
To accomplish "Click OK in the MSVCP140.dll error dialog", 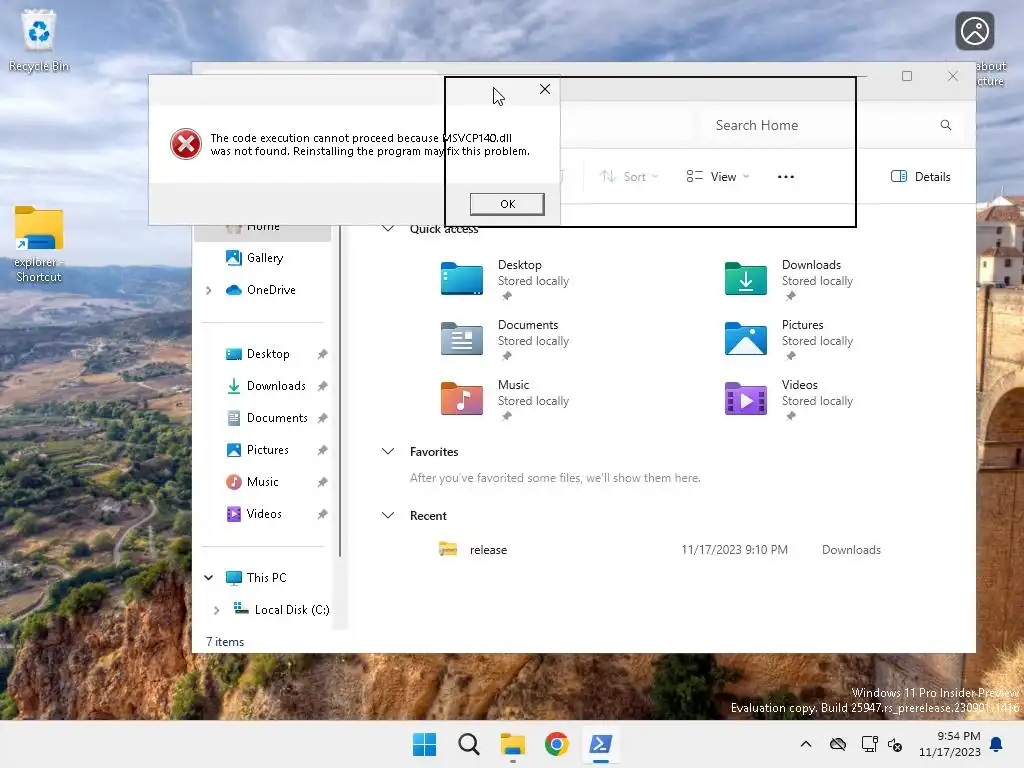I will click(507, 204).
